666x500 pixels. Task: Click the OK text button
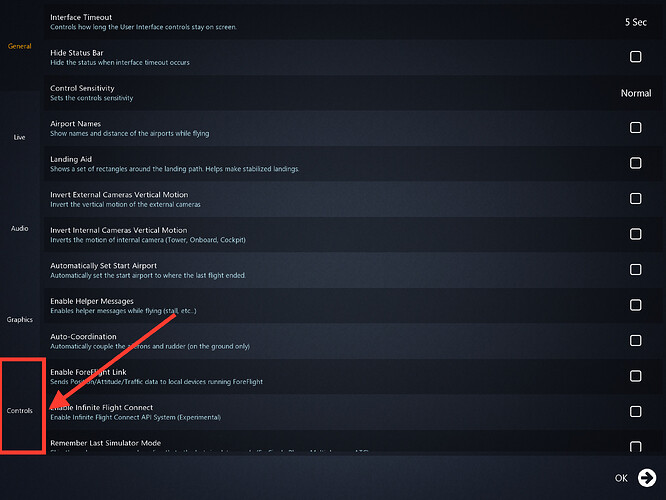tap(621, 478)
